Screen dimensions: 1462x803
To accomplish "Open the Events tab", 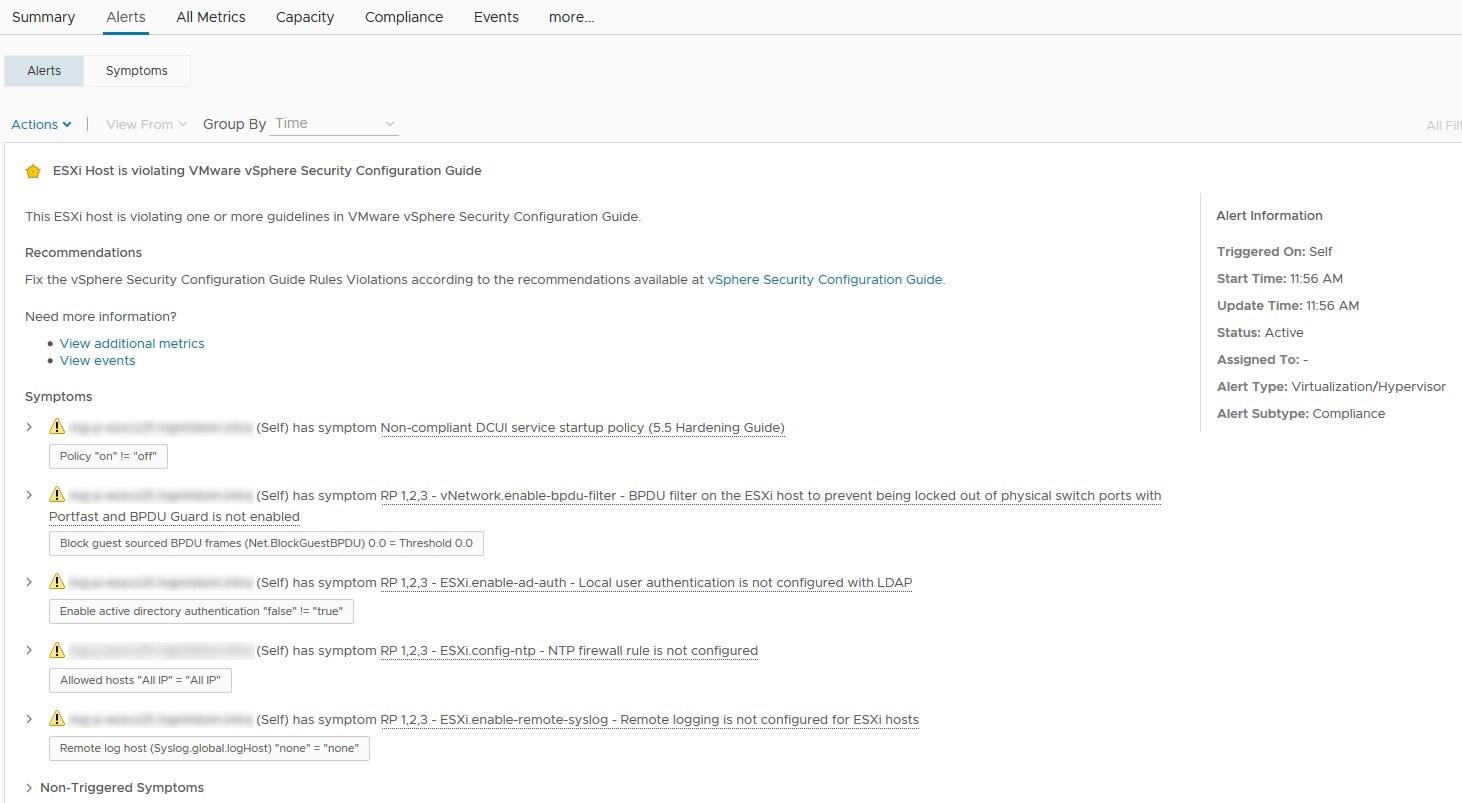I will [x=496, y=17].
